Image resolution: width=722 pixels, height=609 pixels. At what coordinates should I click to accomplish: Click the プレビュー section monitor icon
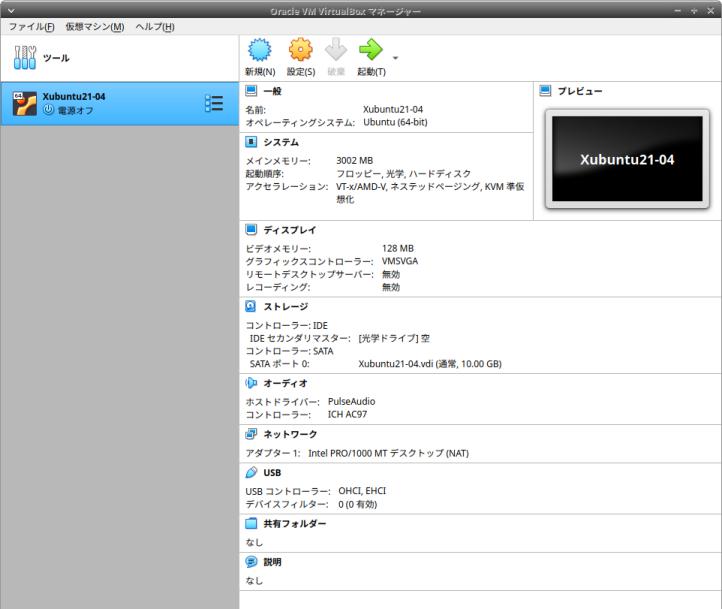click(x=545, y=91)
